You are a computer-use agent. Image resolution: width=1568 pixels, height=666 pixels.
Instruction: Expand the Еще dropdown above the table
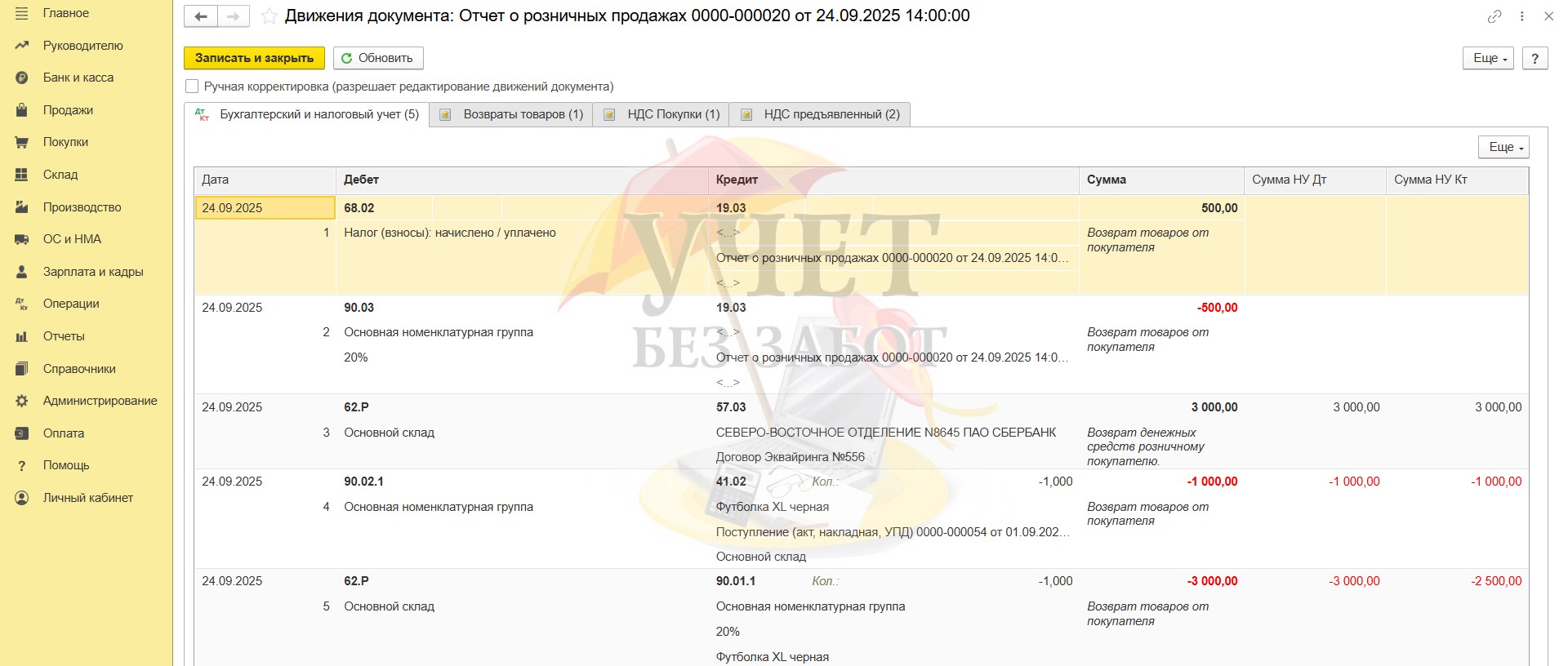point(1503,147)
